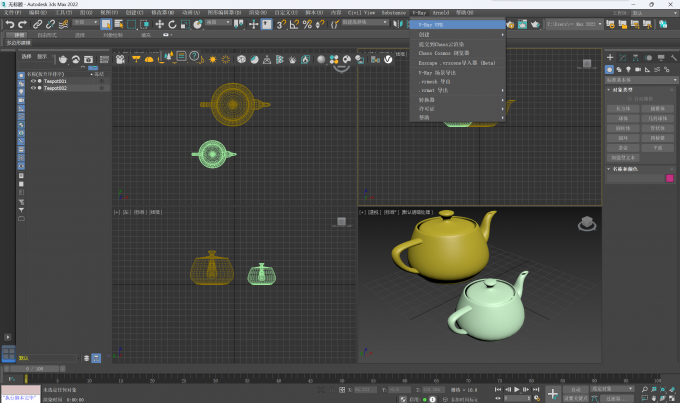
Task: Select the Cameras category icon
Action: [638, 69]
